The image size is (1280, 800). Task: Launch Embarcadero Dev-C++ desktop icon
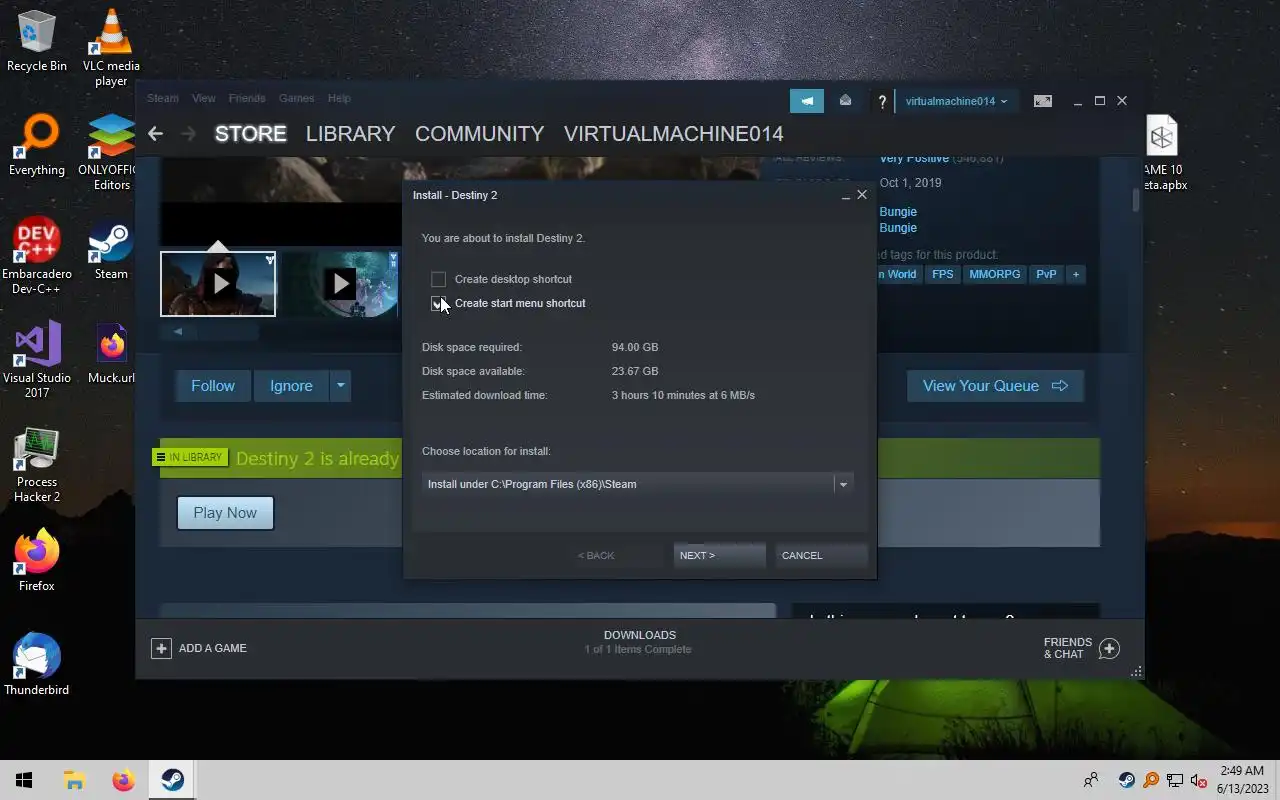coord(37,256)
